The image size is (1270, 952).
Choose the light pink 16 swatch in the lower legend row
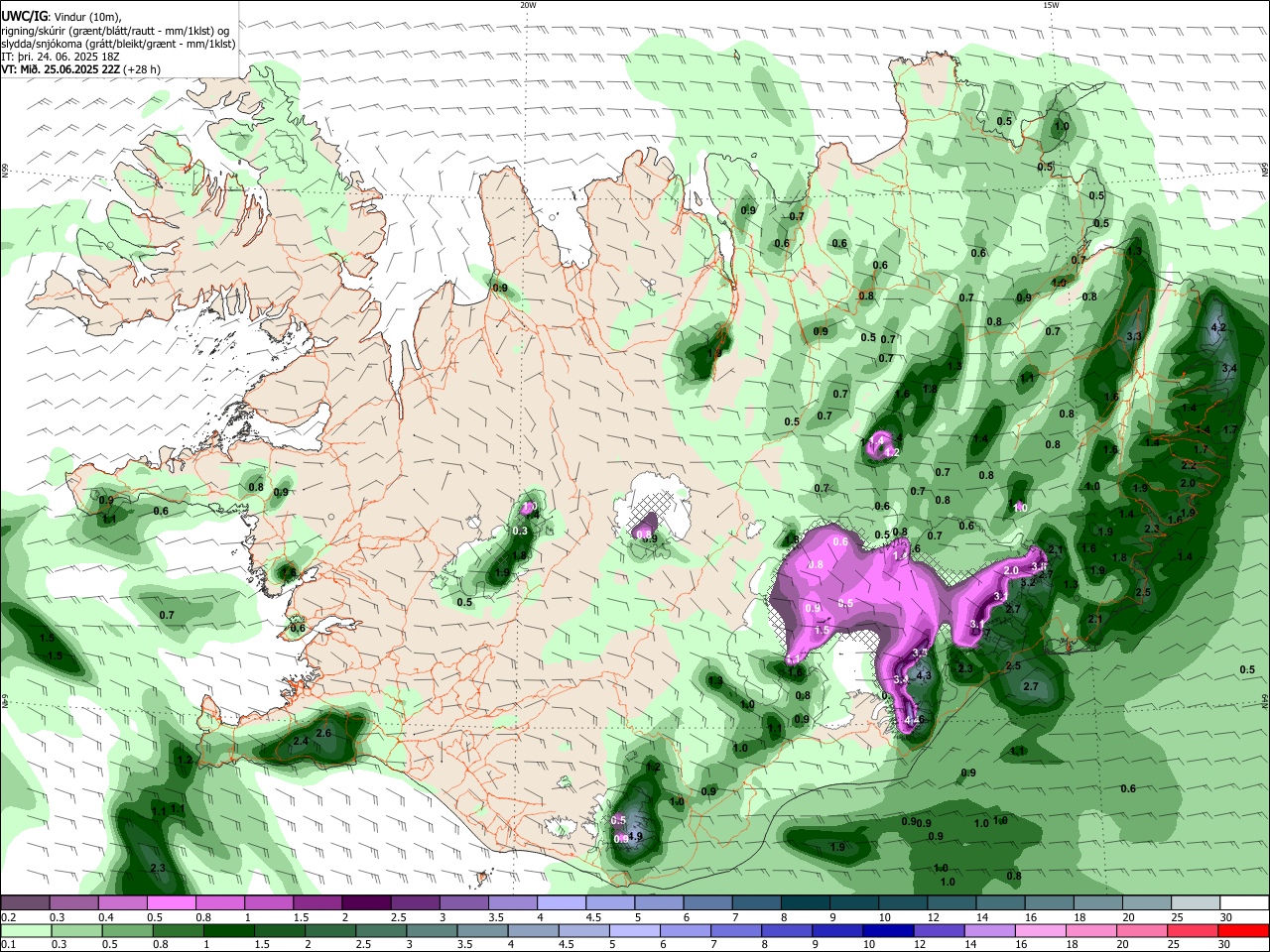[x=1040, y=930]
